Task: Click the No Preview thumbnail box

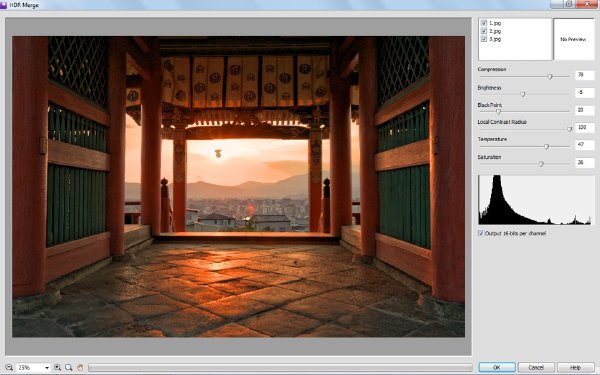Action: (574, 39)
